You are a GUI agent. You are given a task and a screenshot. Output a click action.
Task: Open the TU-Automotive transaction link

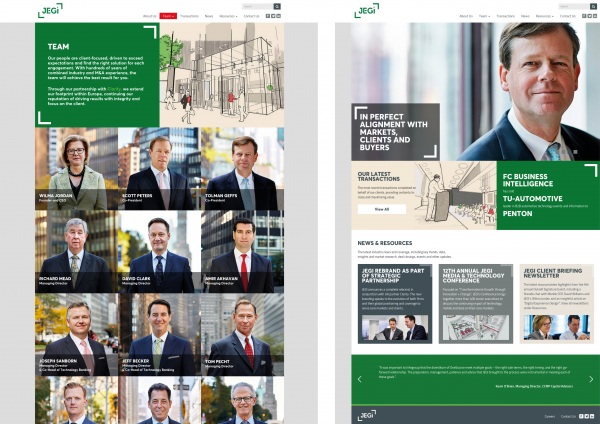point(533,199)
